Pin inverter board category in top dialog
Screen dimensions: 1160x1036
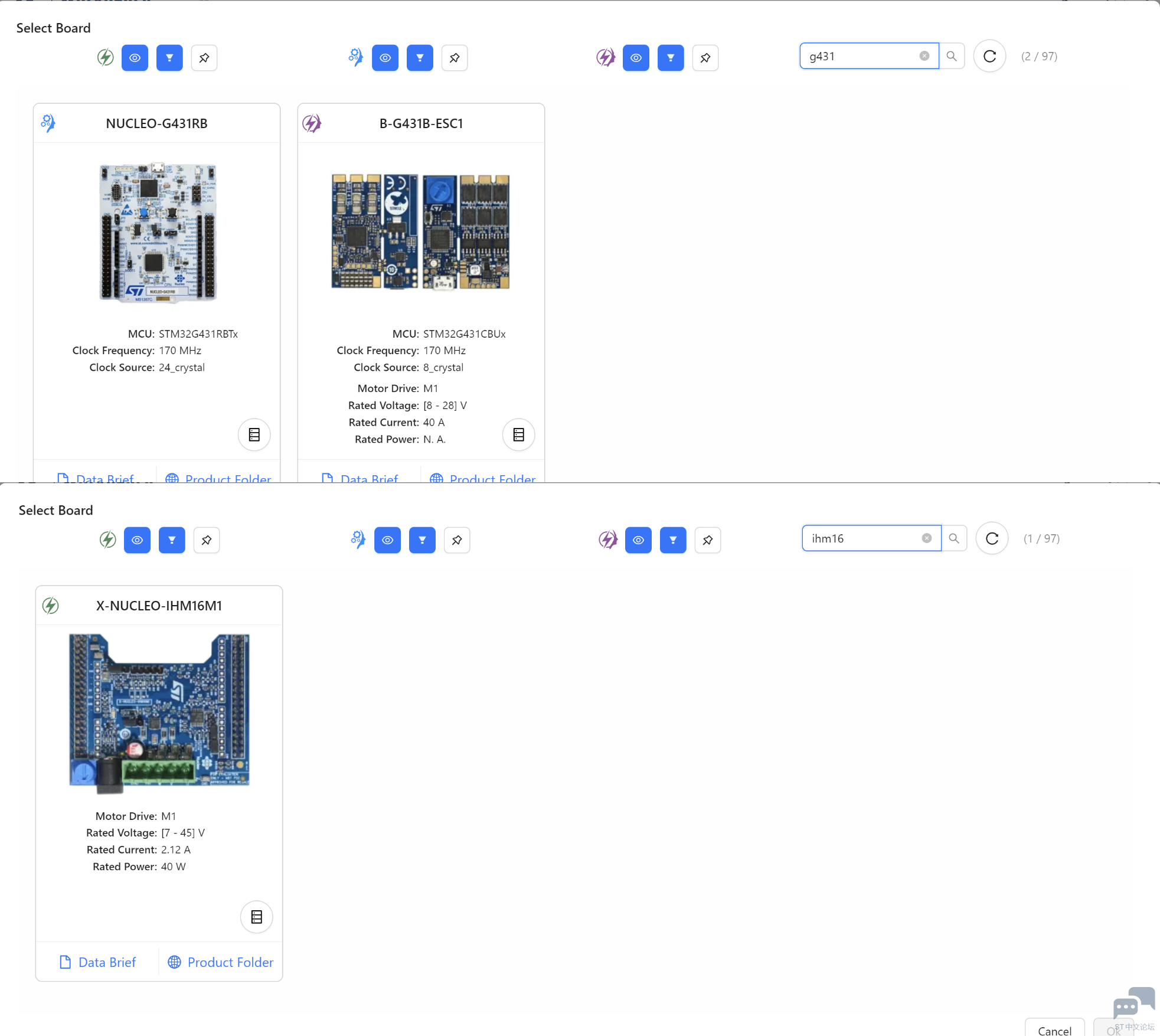click(705, 58)
